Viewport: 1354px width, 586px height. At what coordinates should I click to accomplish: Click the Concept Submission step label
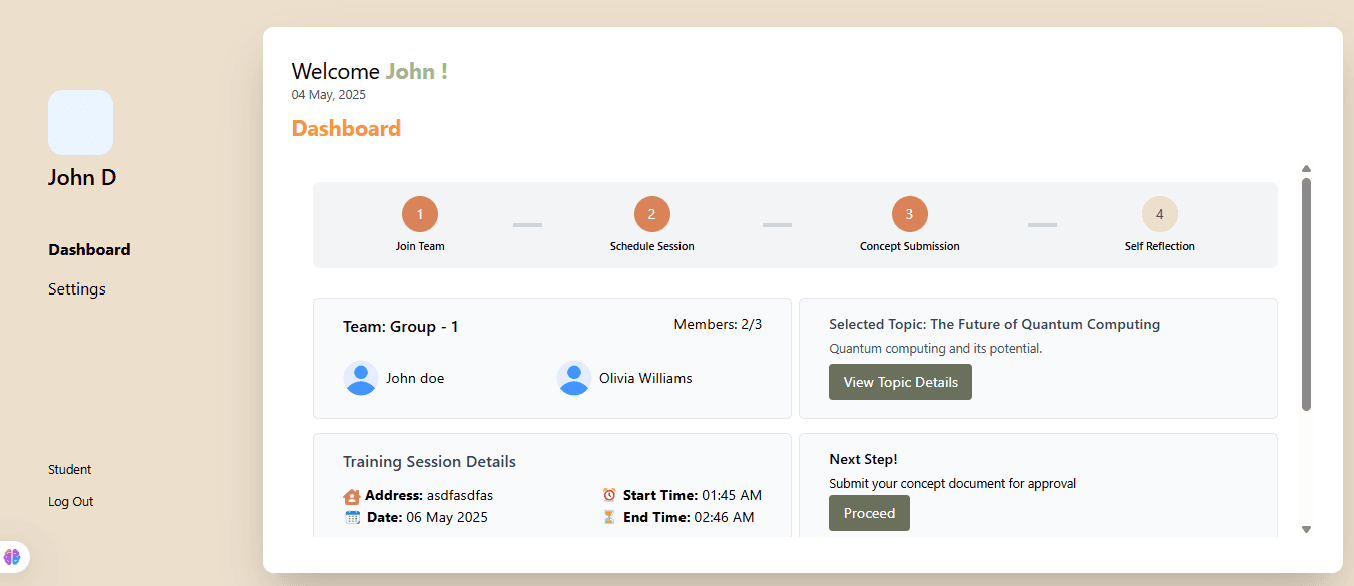tap(910, 246)
